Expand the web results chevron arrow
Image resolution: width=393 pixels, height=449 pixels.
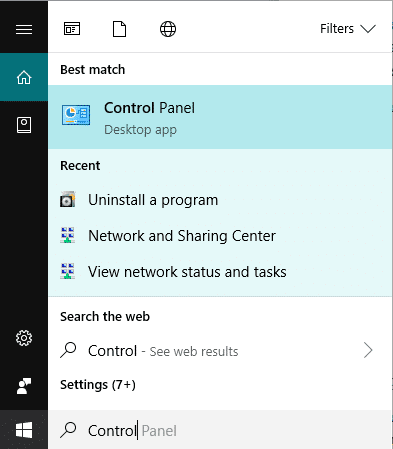[x=368, y=350]
